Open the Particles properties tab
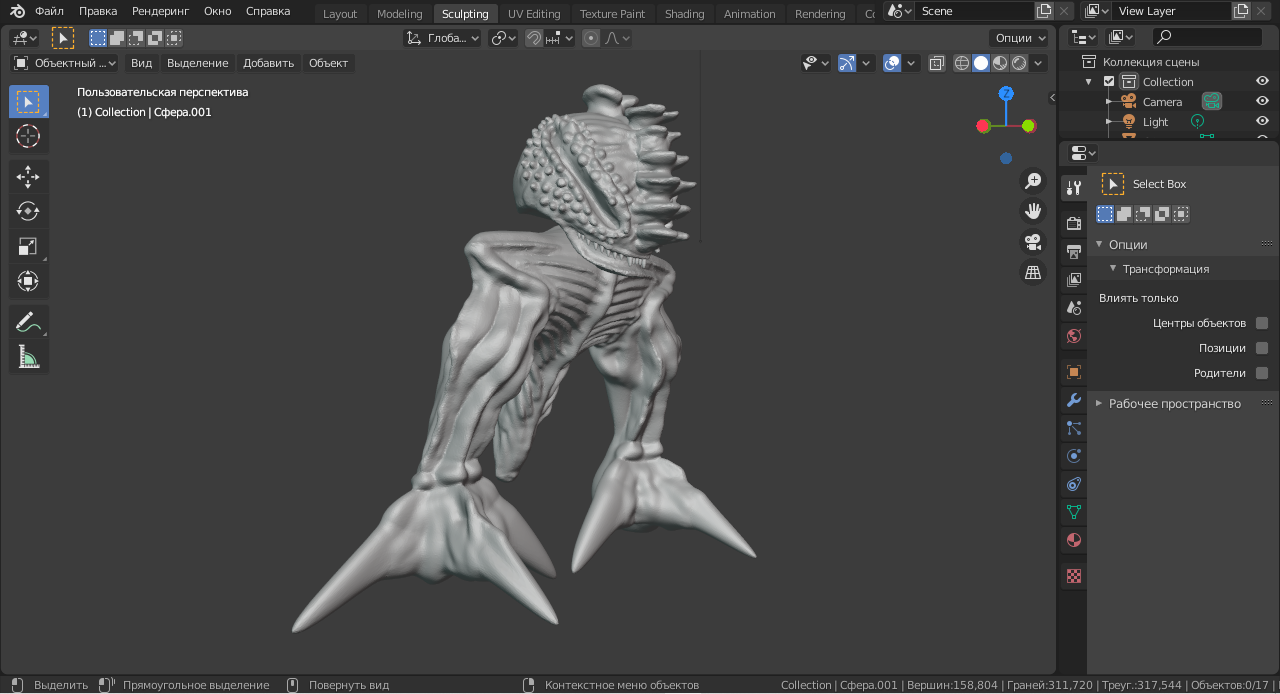The height and width of the screenshot is (694, 1280). [1074, 428]
